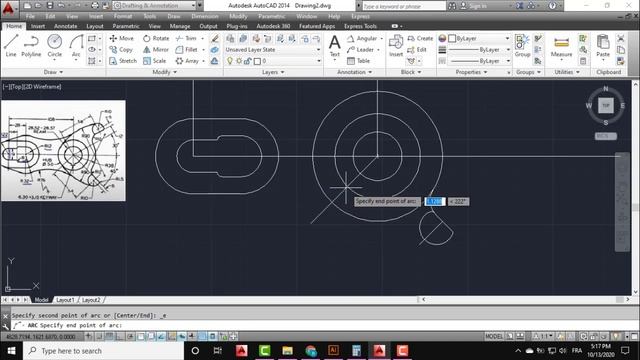Open the Format menu
640x360 pixels.
coord(123,16)
